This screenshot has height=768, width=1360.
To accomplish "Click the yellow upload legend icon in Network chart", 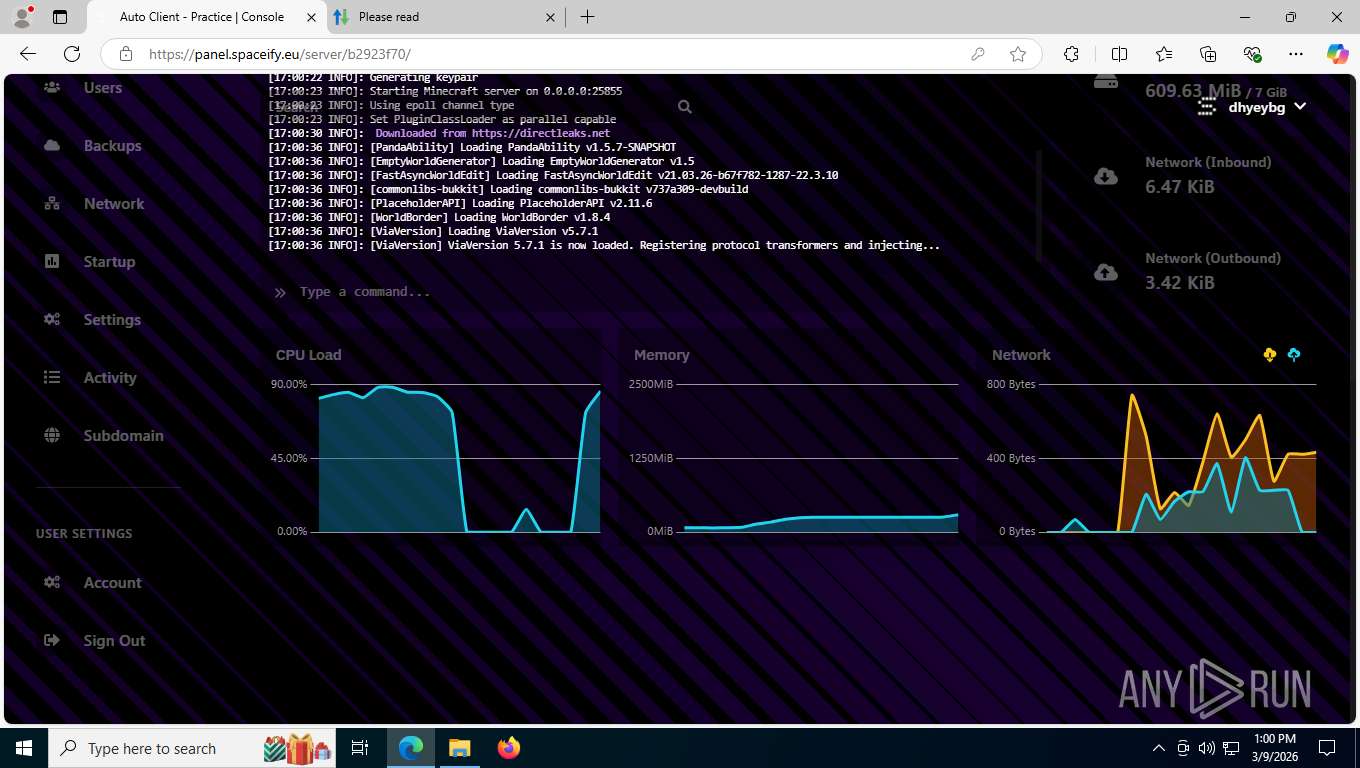I will [1270, 355].
